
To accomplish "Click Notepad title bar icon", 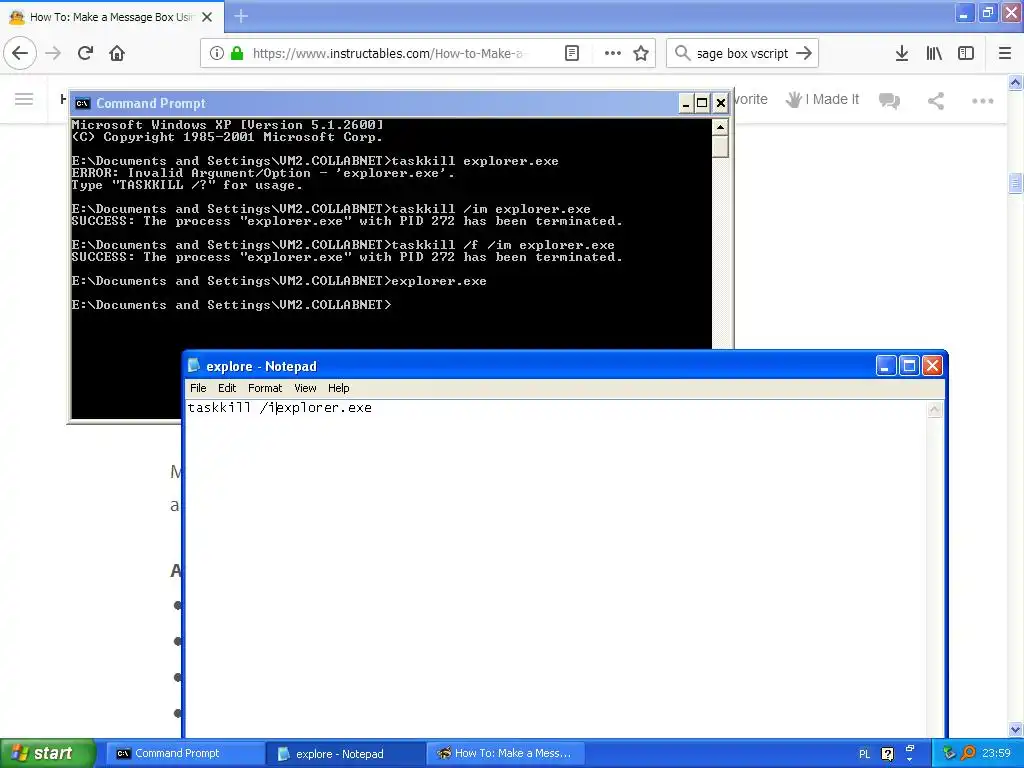I will (x=194, y=366).
